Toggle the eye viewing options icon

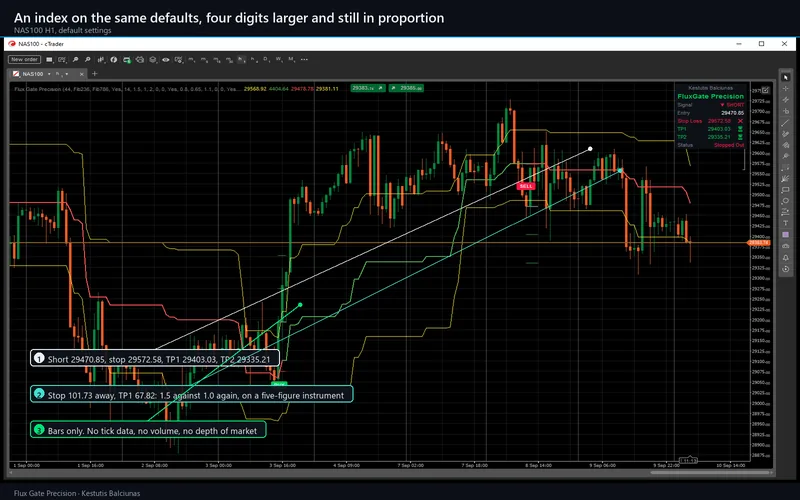pos(166,59)
